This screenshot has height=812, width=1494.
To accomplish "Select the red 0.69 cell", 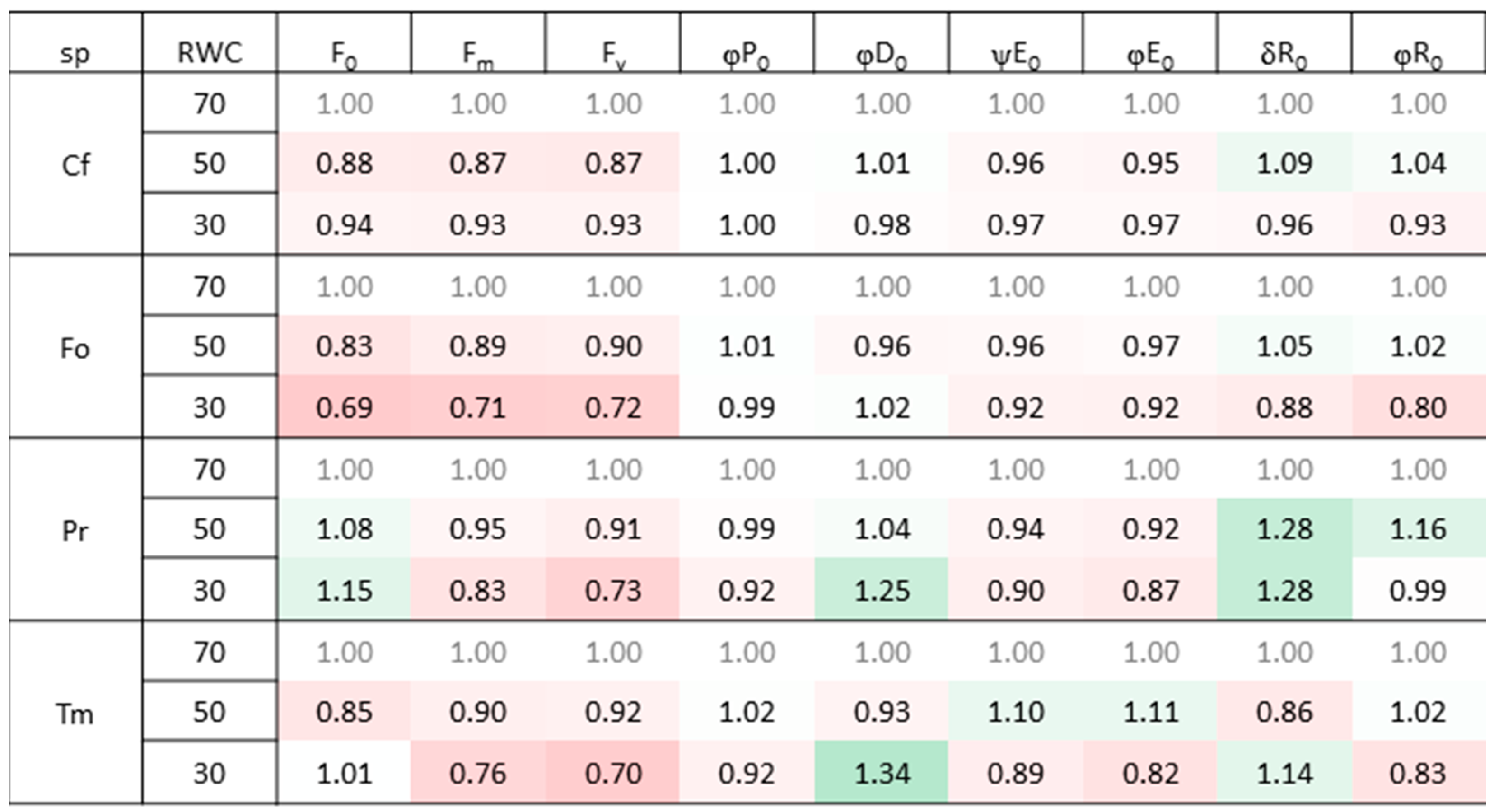I will click(344, 408).
